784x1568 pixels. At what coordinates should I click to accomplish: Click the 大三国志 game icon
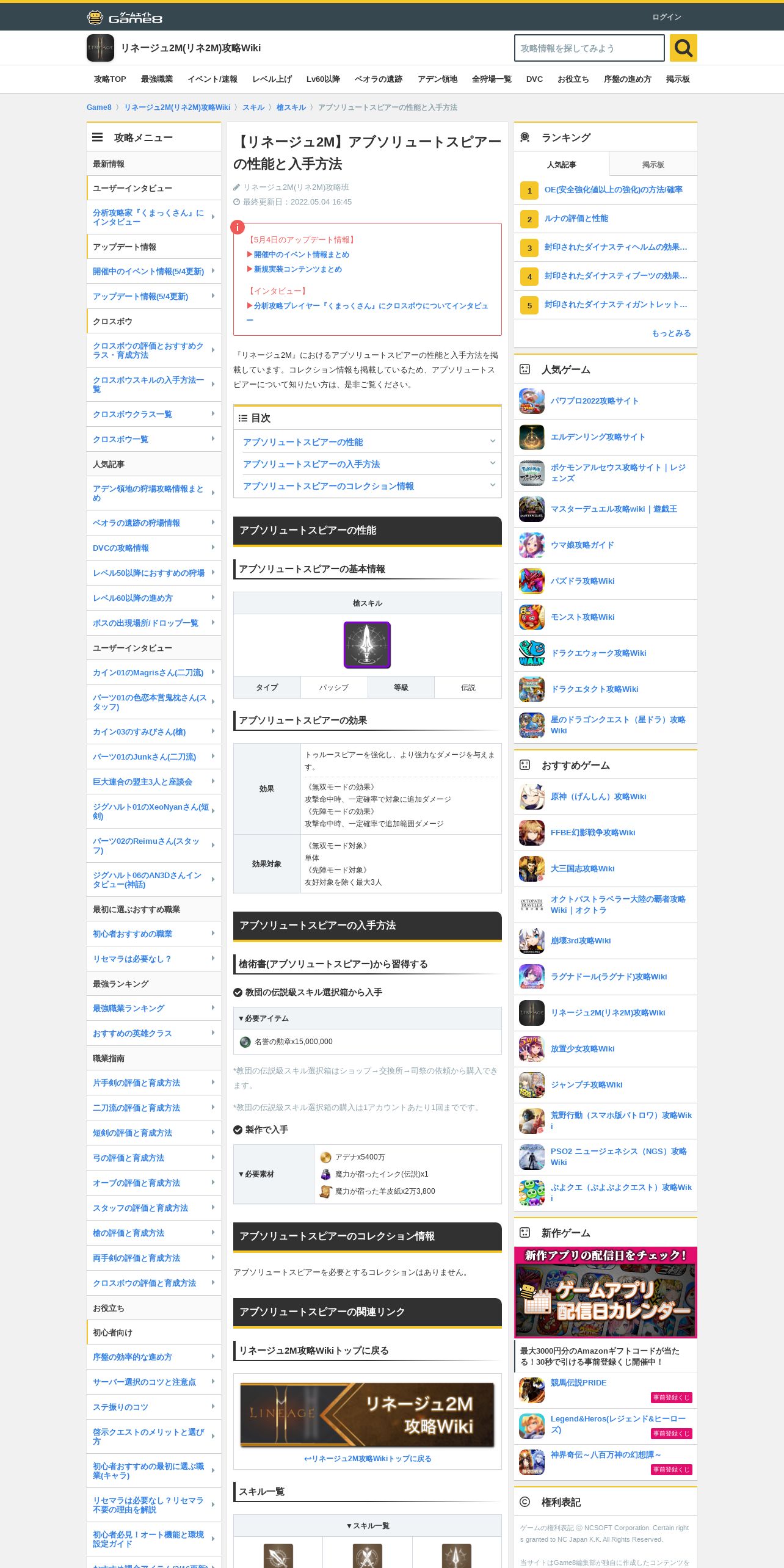coord(531,869)
